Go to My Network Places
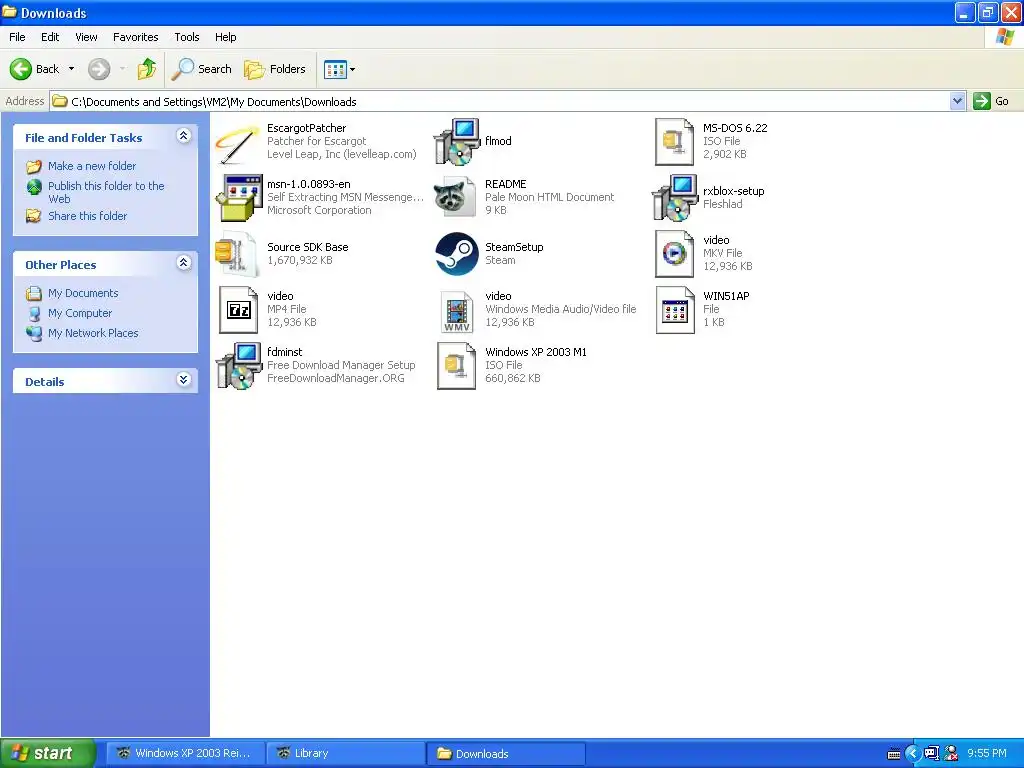The height and width of the screenshot is (768, 1024). [x=93, y=333]
